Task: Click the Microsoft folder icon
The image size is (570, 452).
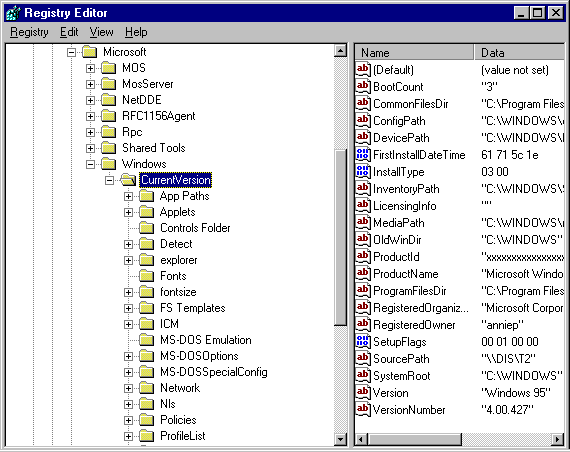Action: [x=90, y=52]
